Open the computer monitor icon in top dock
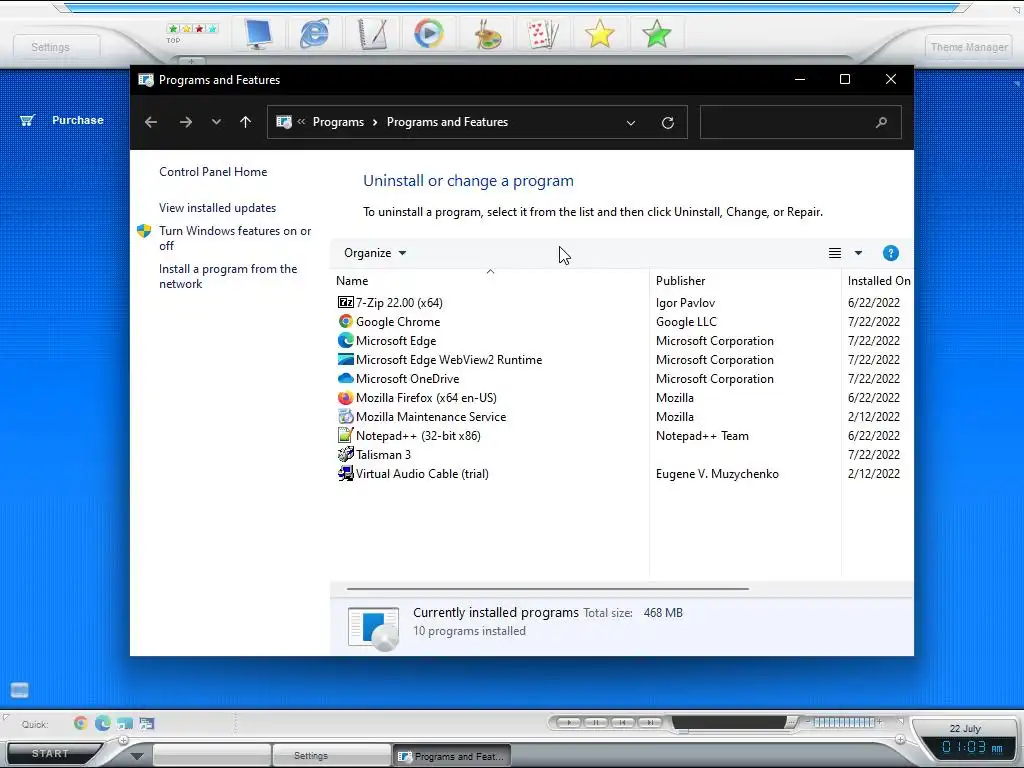Screen dimensions: 1024x768 [x=258, y=33]
